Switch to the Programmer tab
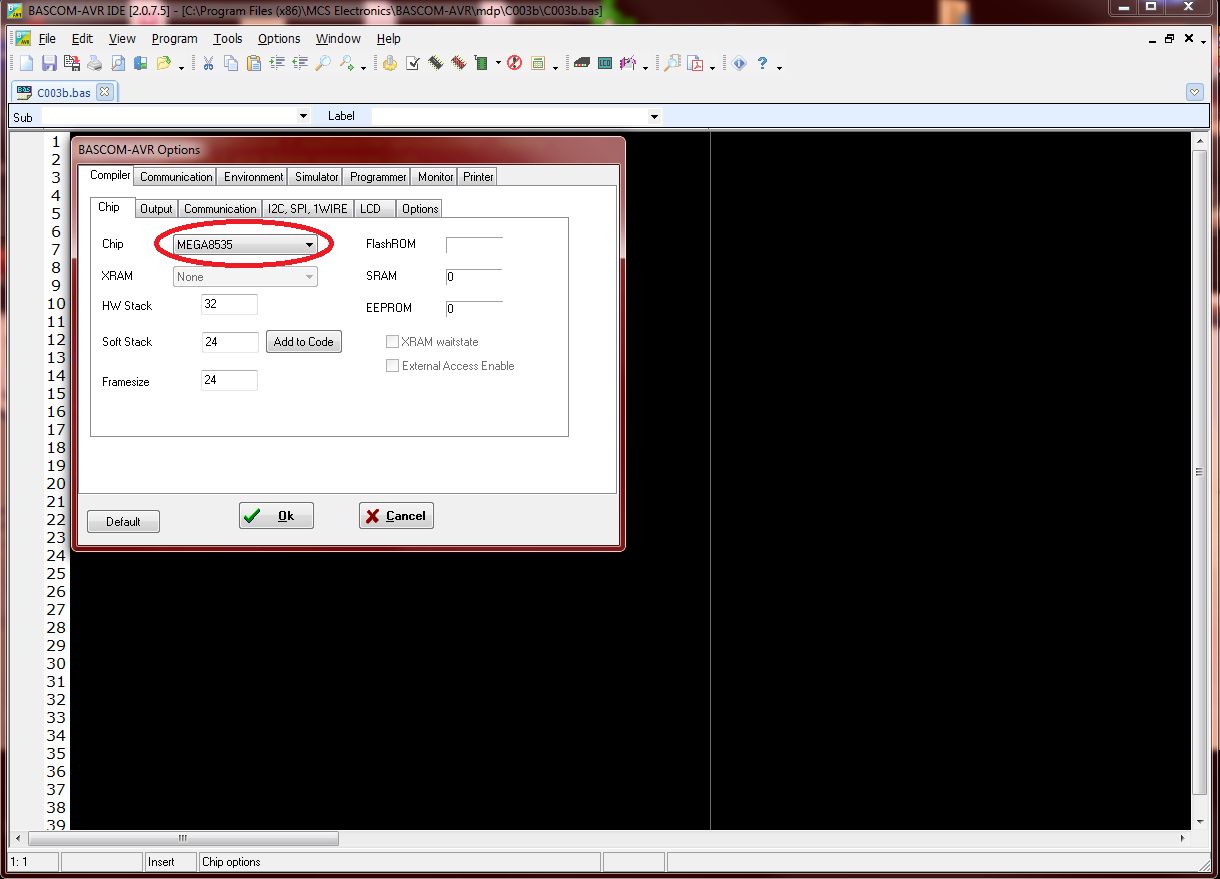1220x879 pixels. coord(378,177)
